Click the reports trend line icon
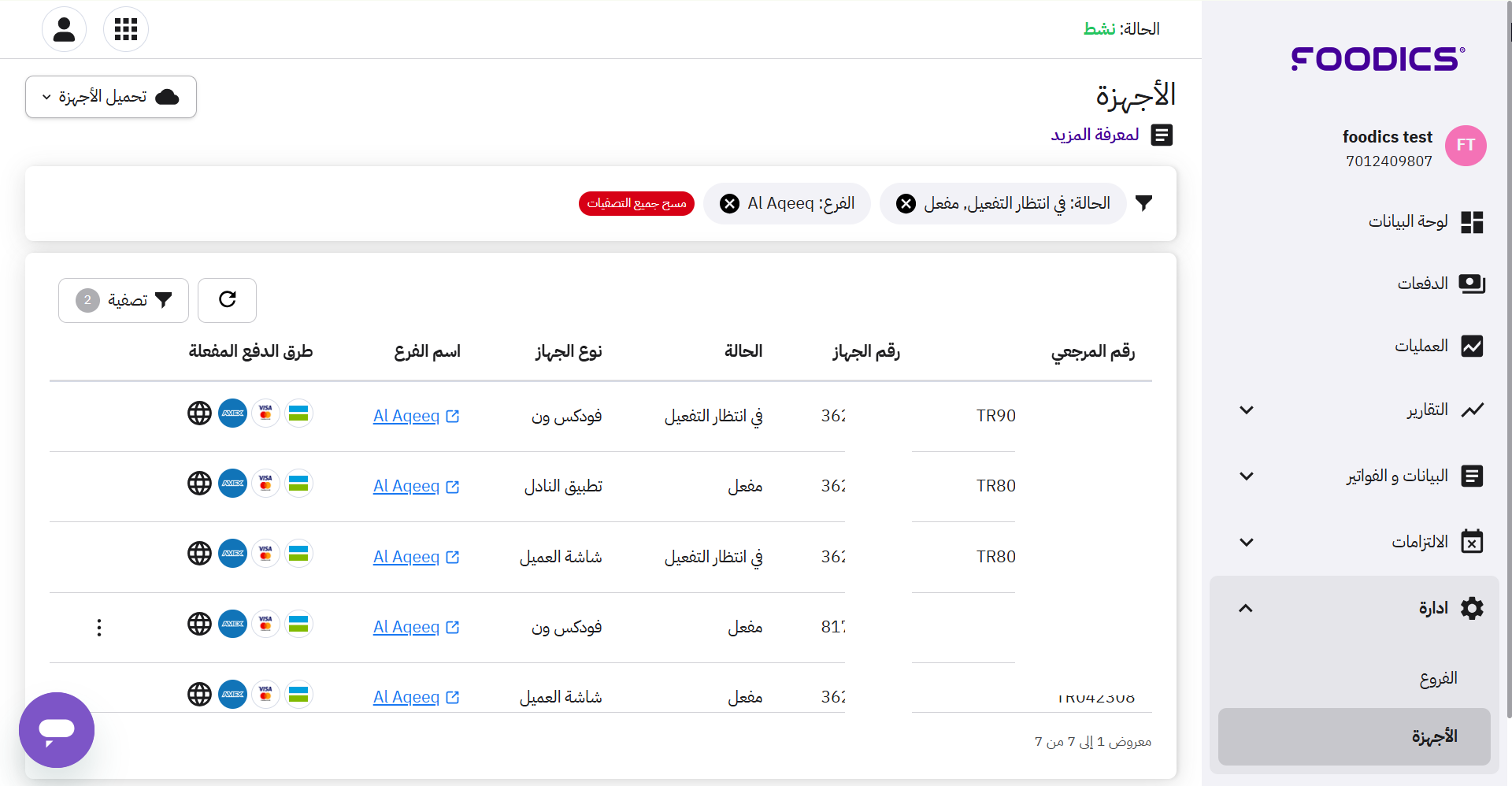This screenshot has height=786, width=1512. pos(1472,410)
